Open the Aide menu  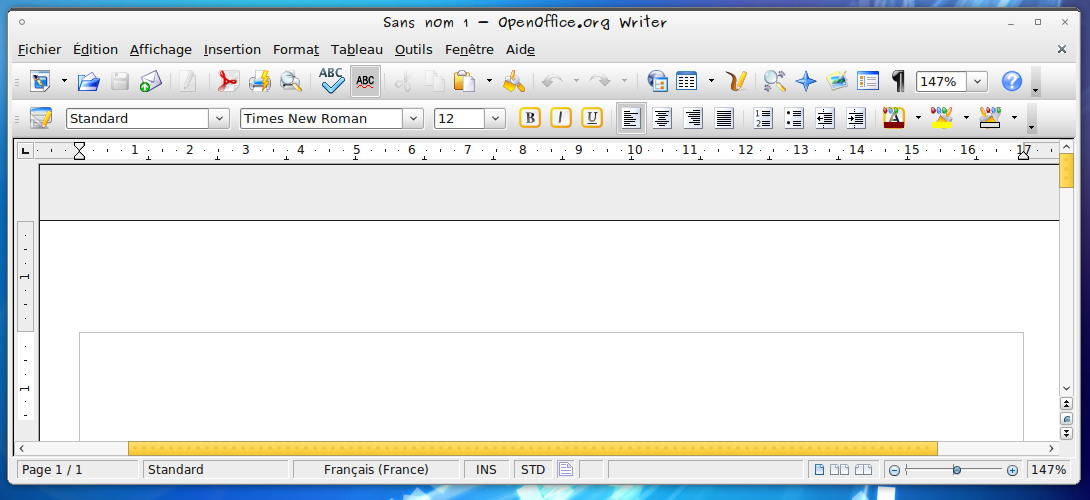click(x=520, y=49)
